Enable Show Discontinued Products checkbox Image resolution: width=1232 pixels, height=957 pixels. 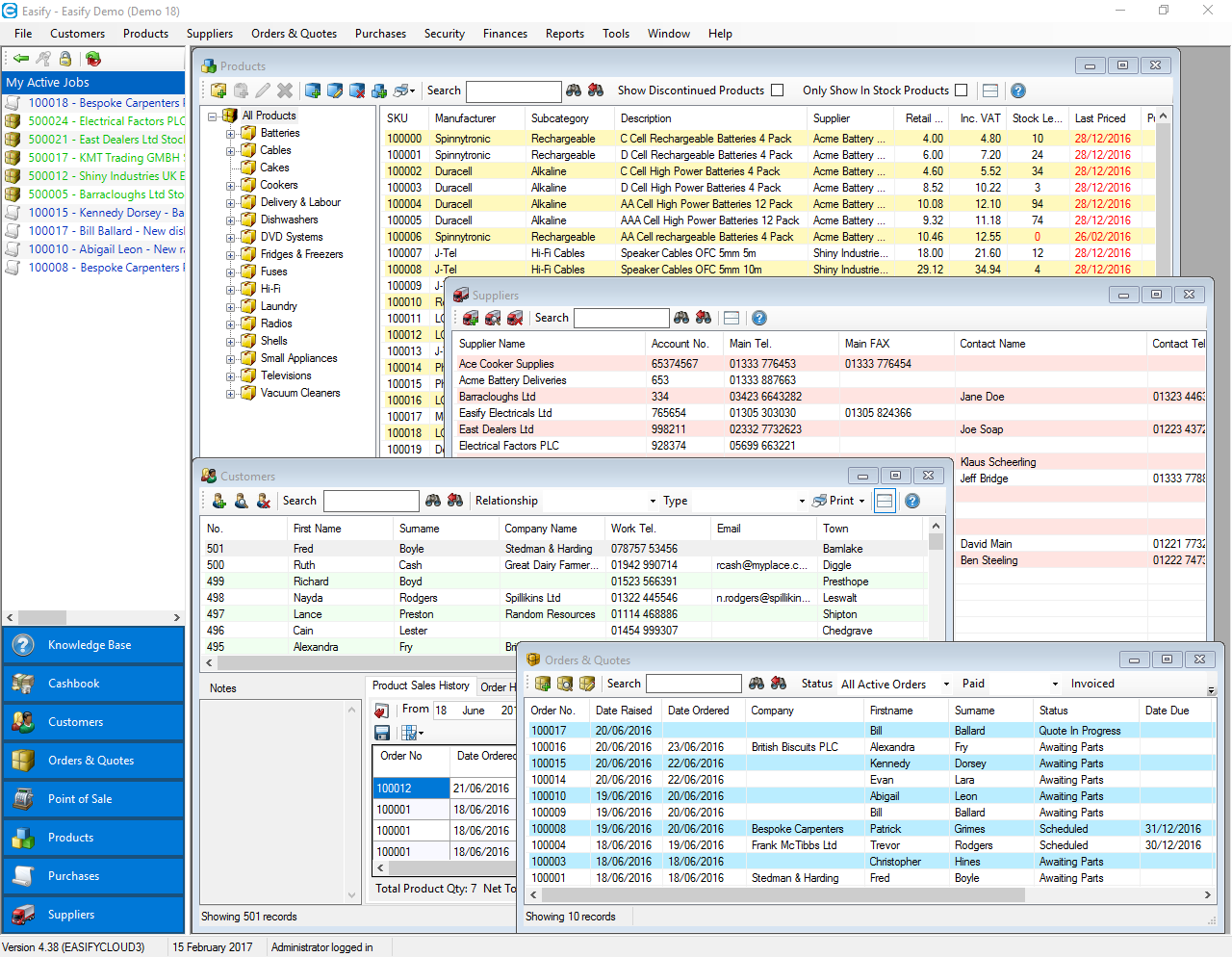[778, 91]
